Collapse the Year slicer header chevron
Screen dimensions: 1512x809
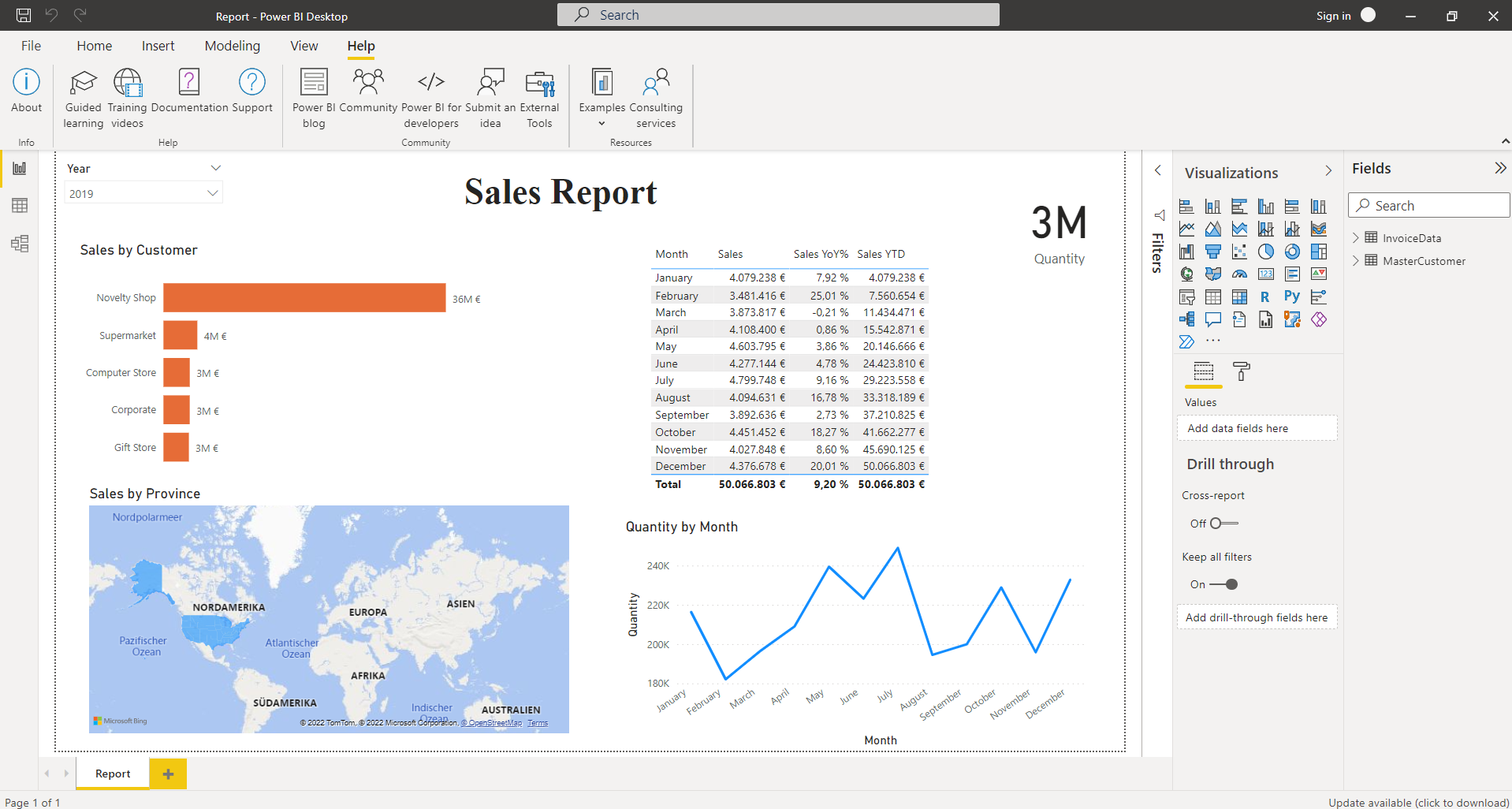pos(216,168)
